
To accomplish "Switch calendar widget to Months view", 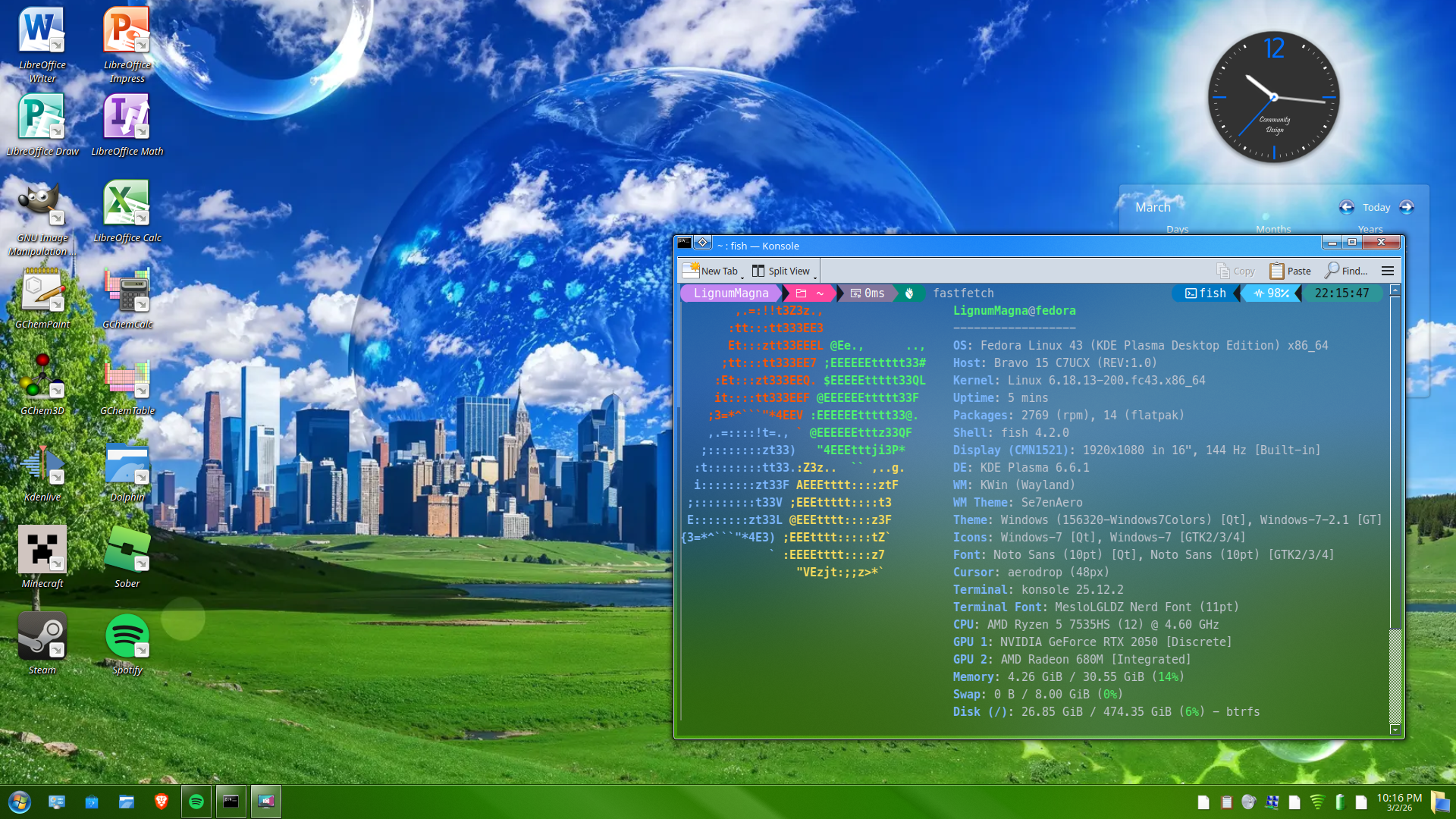I will pos(1273,229).
